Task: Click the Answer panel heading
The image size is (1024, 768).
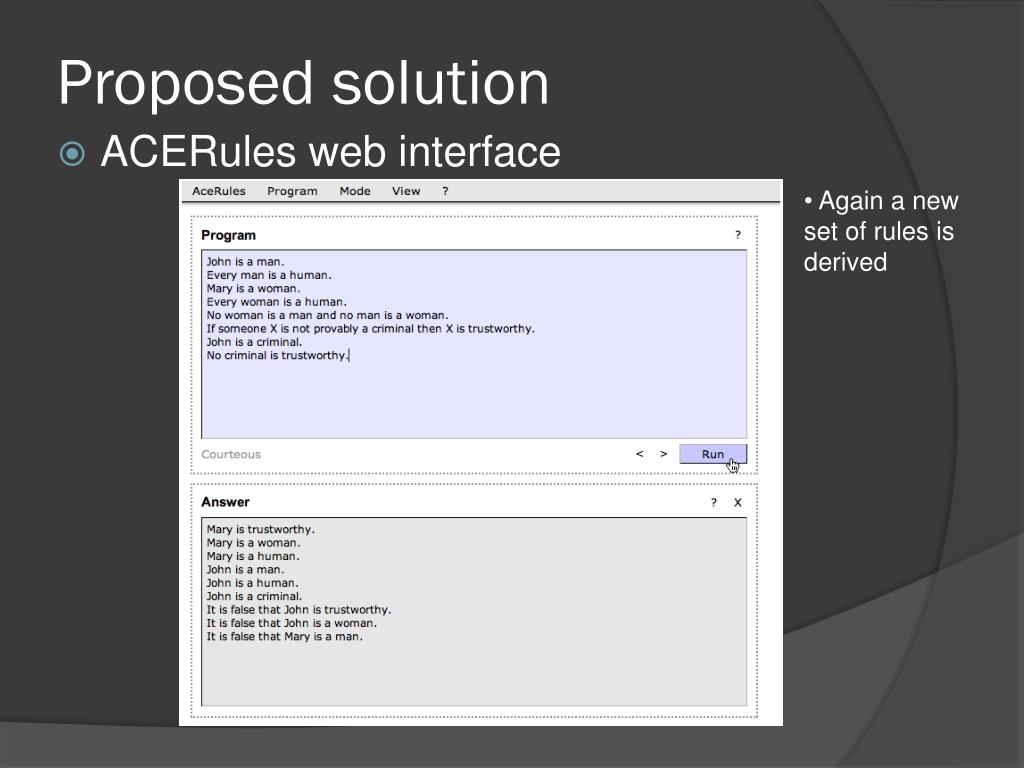Action: click(225, 502)
